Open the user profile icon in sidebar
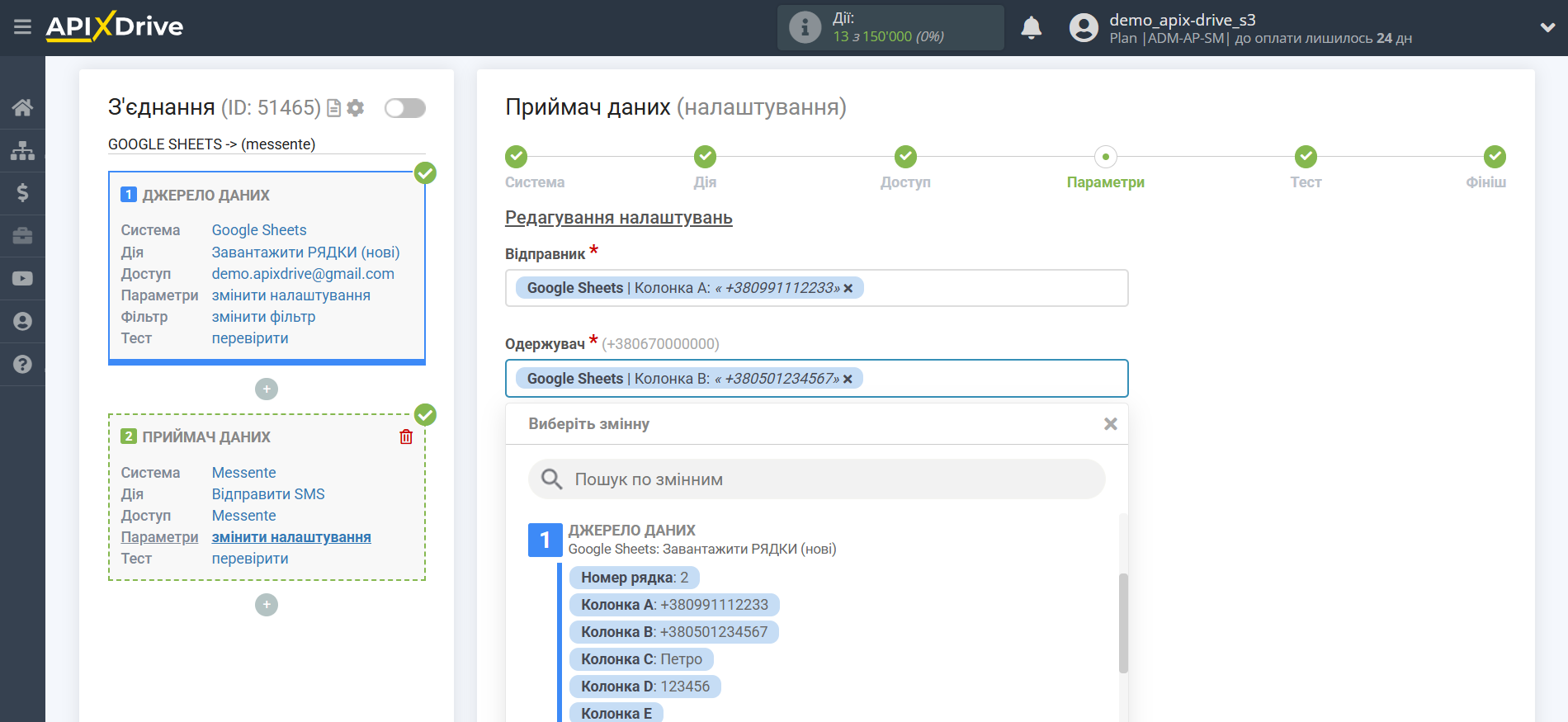 22,322
